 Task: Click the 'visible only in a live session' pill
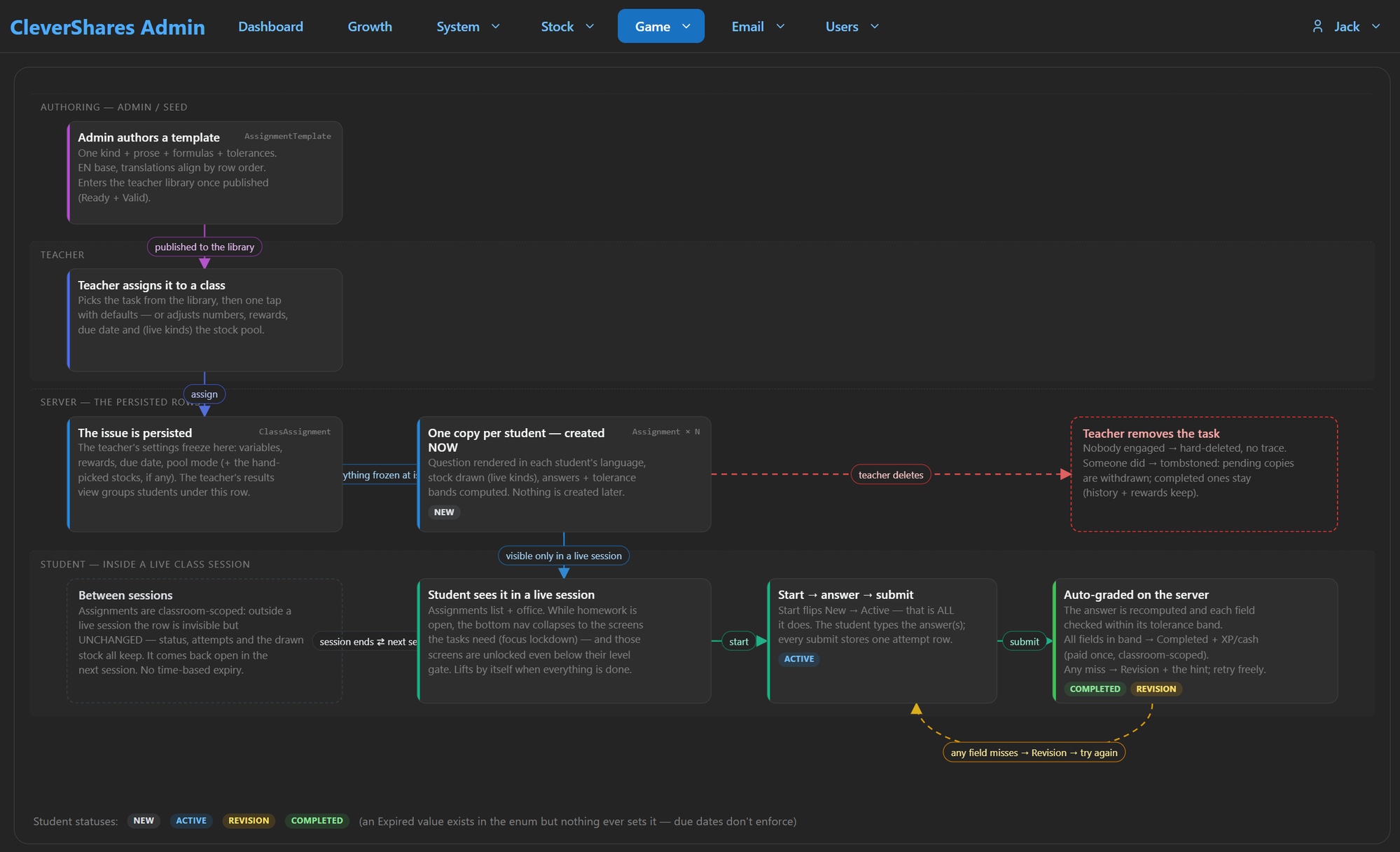click(x=564, y=556)
